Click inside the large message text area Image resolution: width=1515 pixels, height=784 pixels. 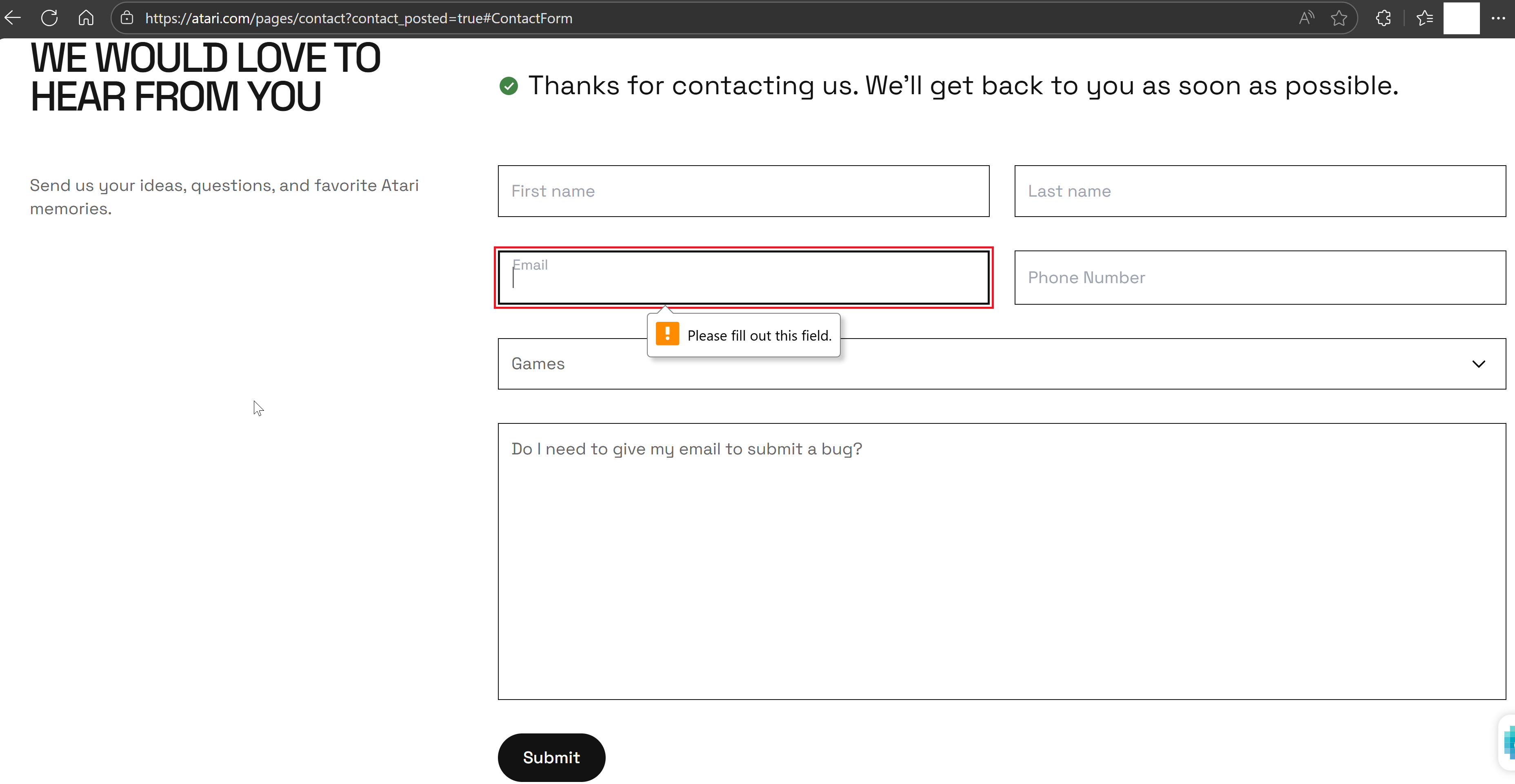click(1001, 561)
